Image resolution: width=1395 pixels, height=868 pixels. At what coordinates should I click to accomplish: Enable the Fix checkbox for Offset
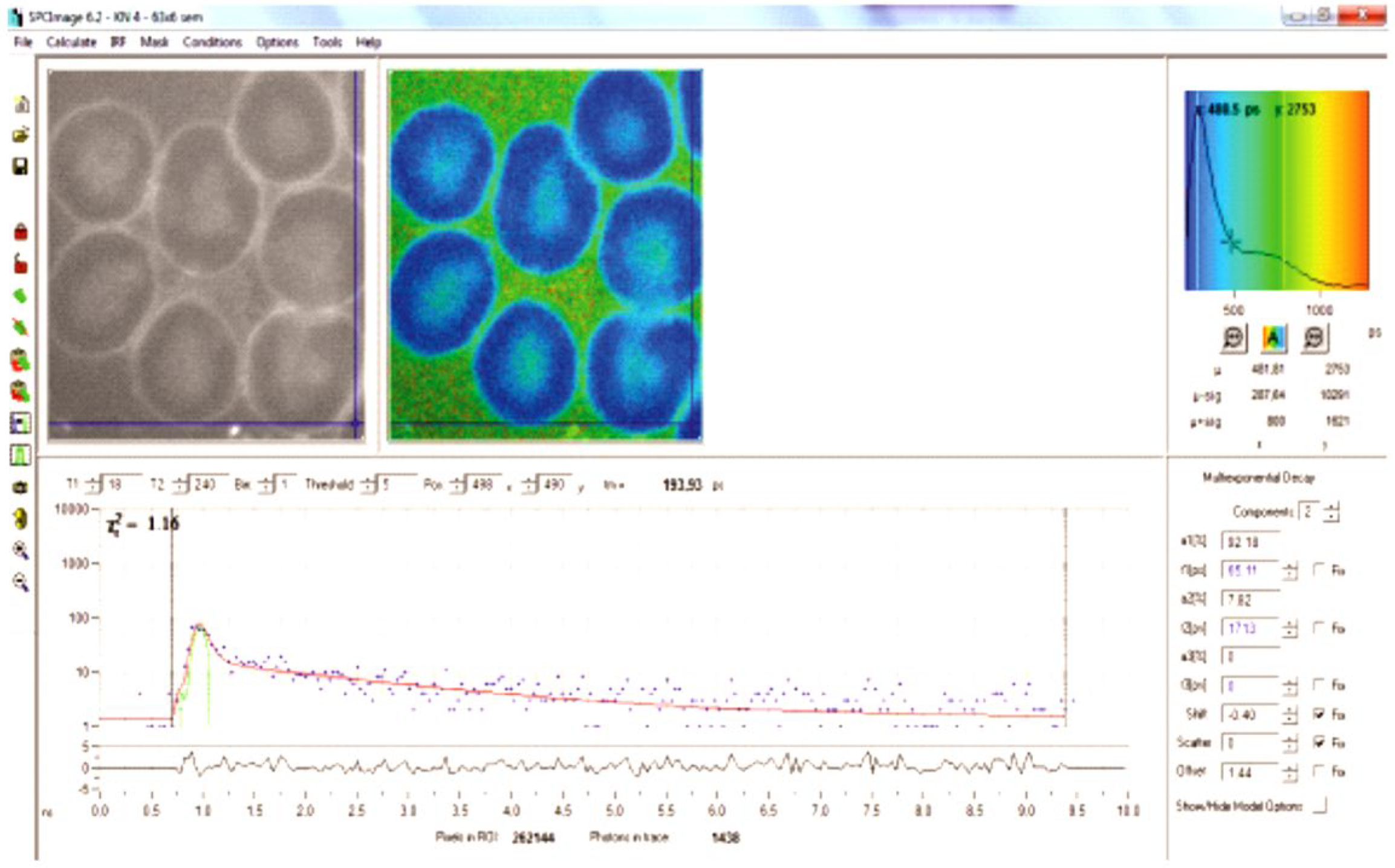[x=1319, y=771]
